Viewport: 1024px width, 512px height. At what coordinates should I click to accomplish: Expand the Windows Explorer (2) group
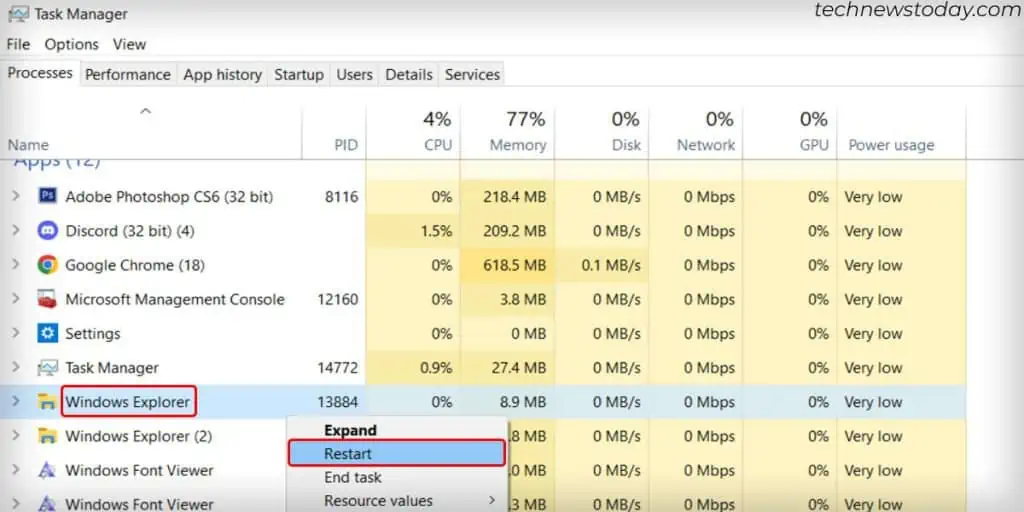[x=16, y=436]
